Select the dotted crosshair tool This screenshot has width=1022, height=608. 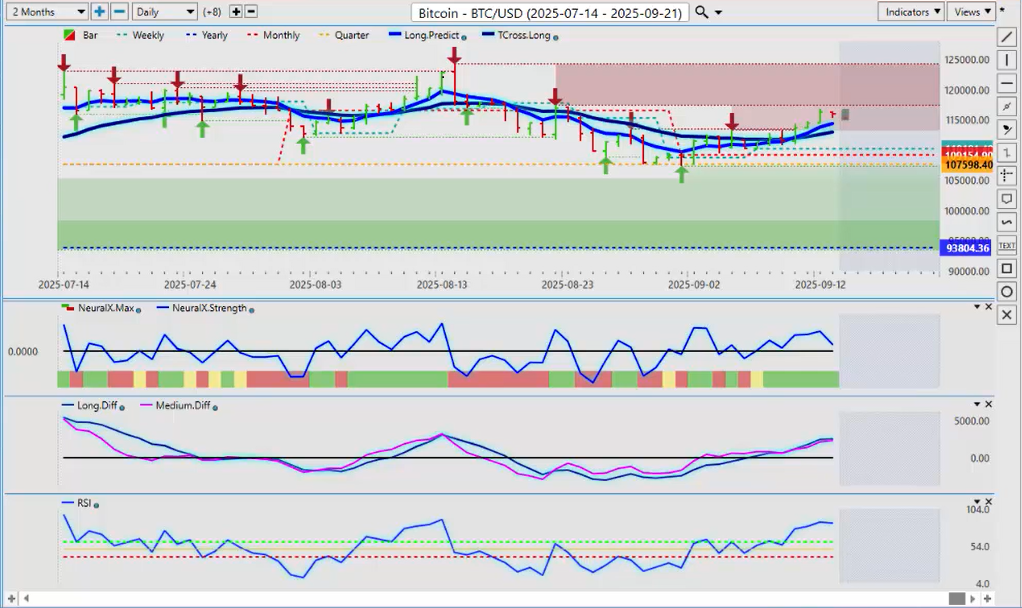pyautogui.click(x=1007, y=175)
